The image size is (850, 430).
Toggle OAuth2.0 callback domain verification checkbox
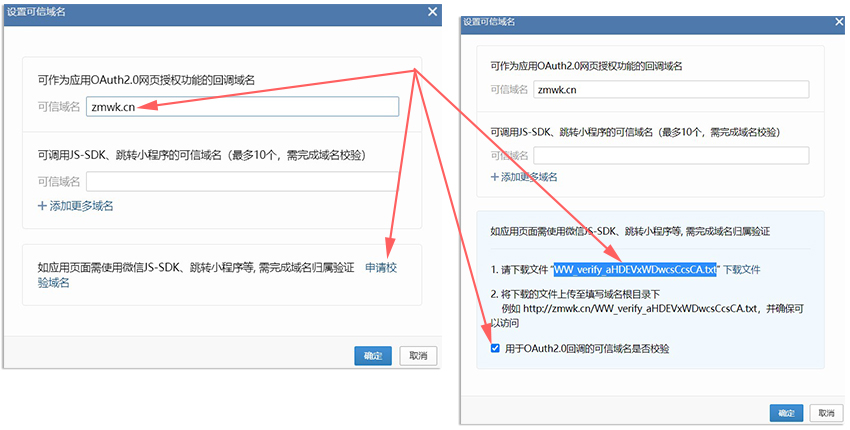495,348
